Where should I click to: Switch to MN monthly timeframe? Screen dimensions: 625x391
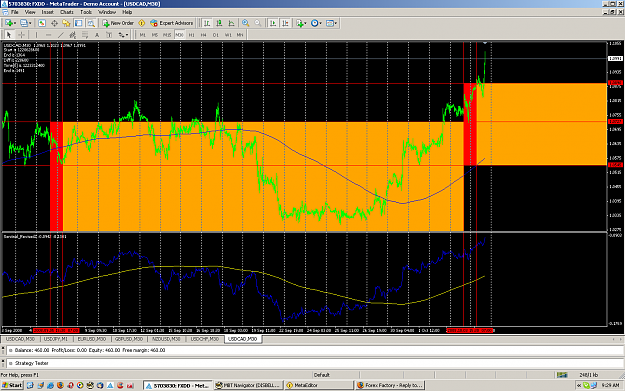(x=240, y=35)
